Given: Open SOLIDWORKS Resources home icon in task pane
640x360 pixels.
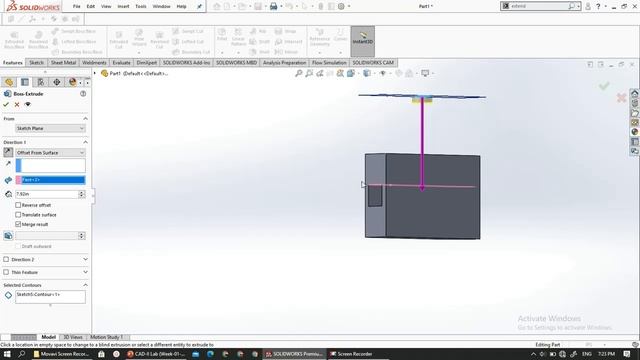Looking at the screenshot, I should (x=634, y=93).
